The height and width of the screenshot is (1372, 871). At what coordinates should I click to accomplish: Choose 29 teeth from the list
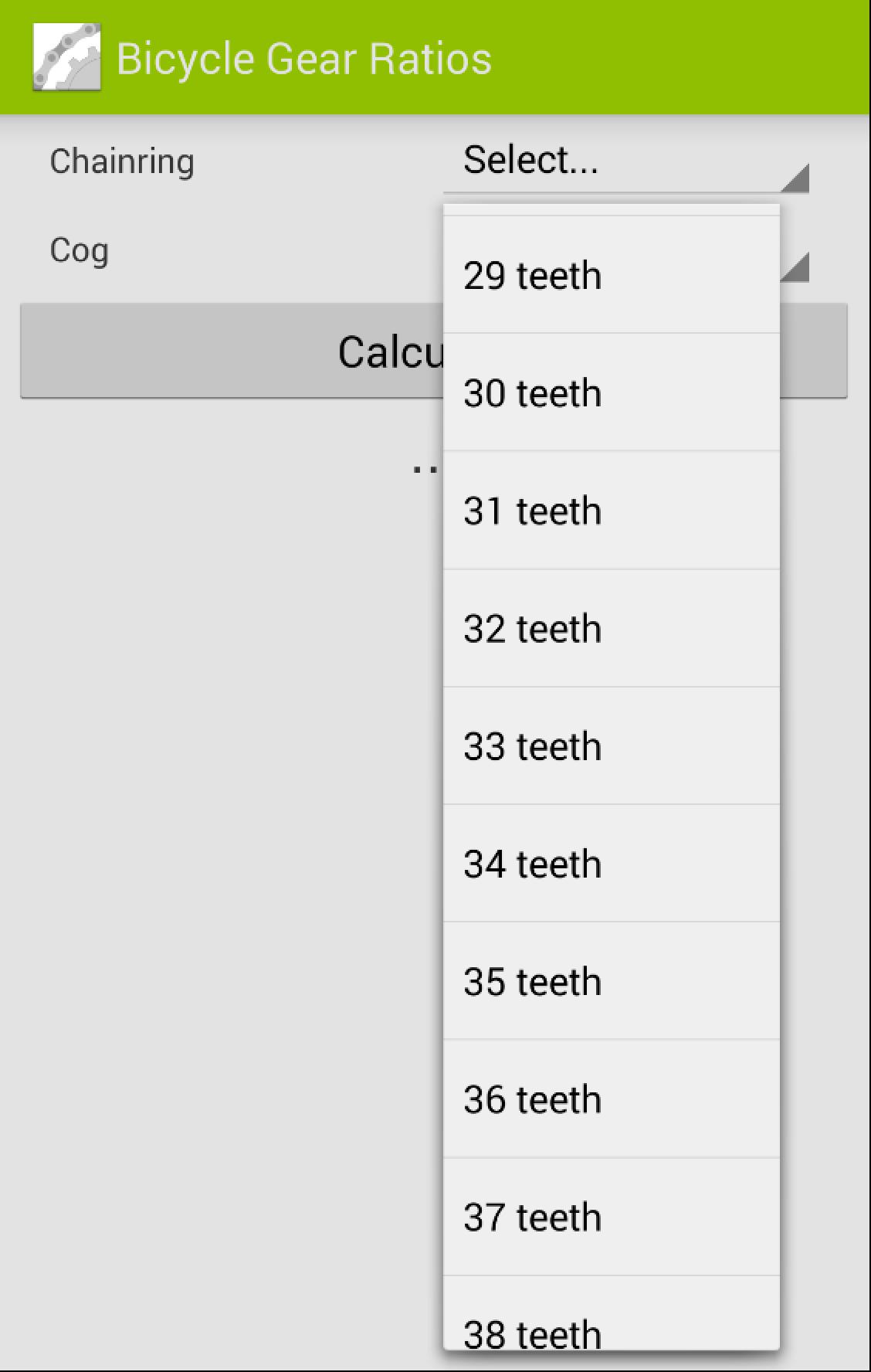coord(612,275)
